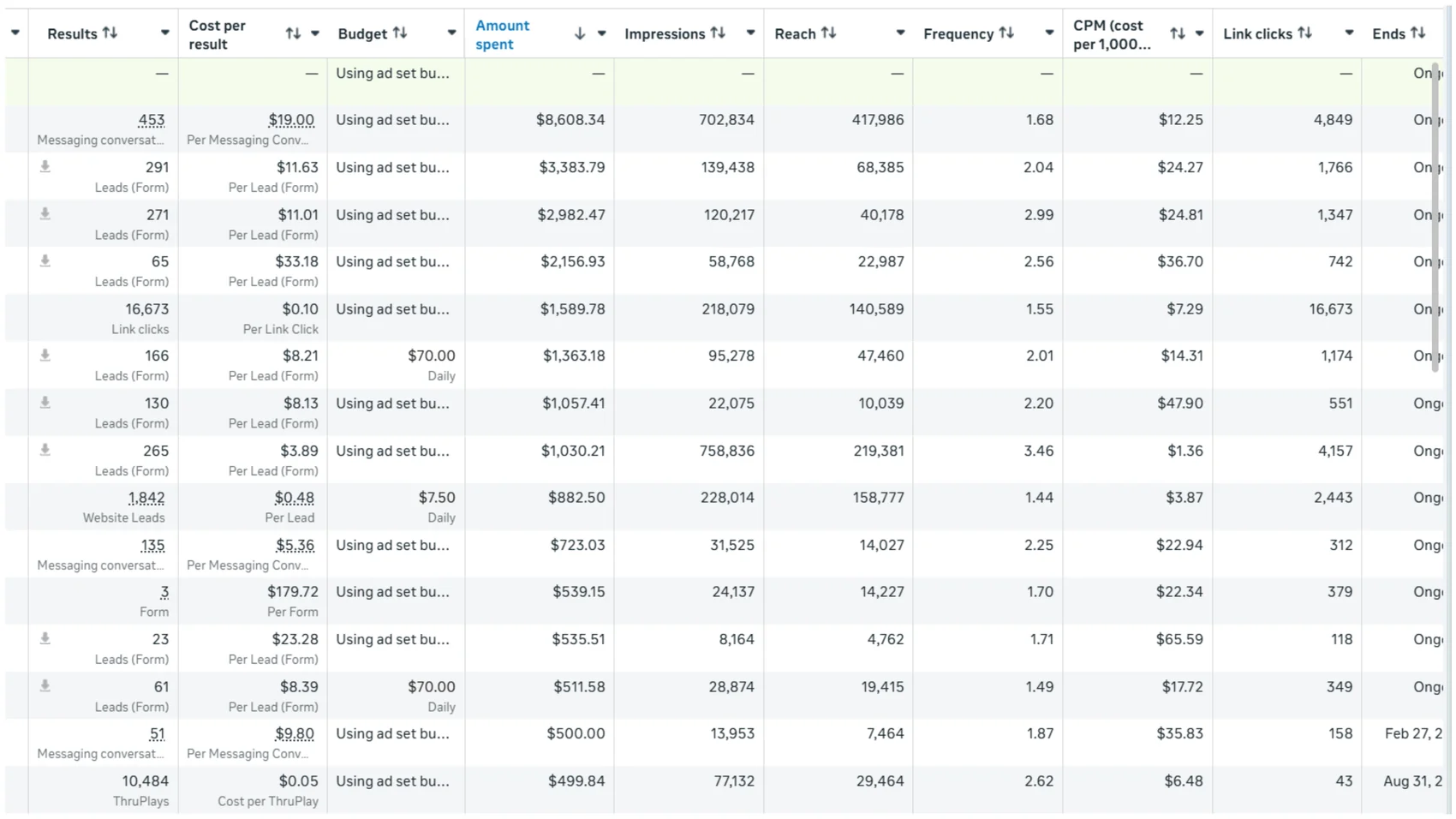
Task: Toggle Amount spent descending sort arrow
Action: click(x=580, y=33)
